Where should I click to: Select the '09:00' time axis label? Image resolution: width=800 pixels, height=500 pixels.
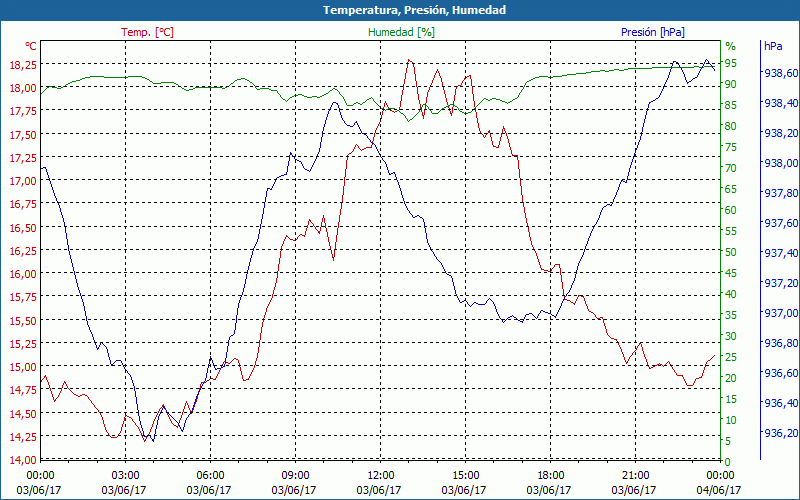tap(295, 475)
